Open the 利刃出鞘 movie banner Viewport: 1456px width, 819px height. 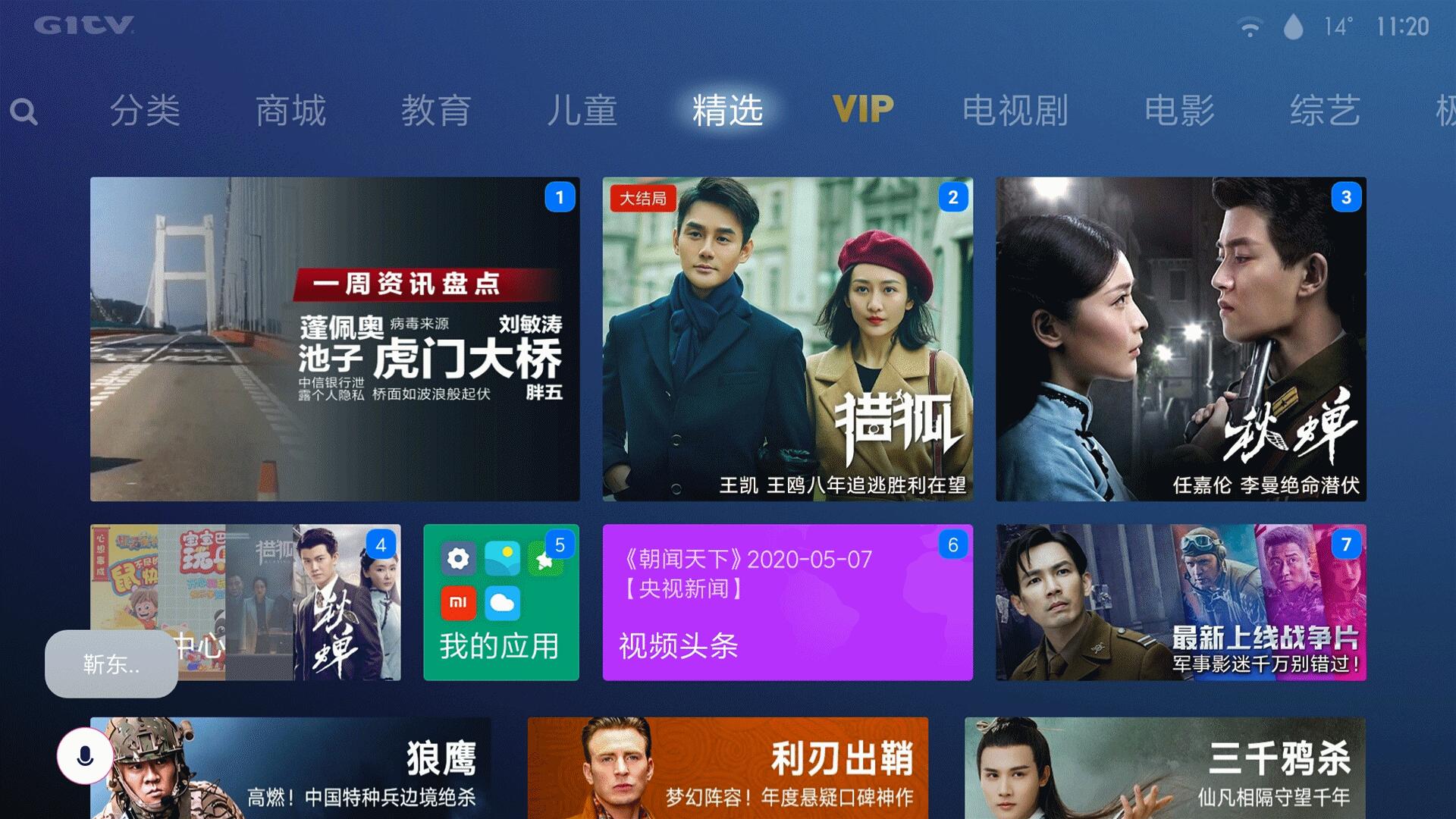pyautogui.click(x=727, y=767)
